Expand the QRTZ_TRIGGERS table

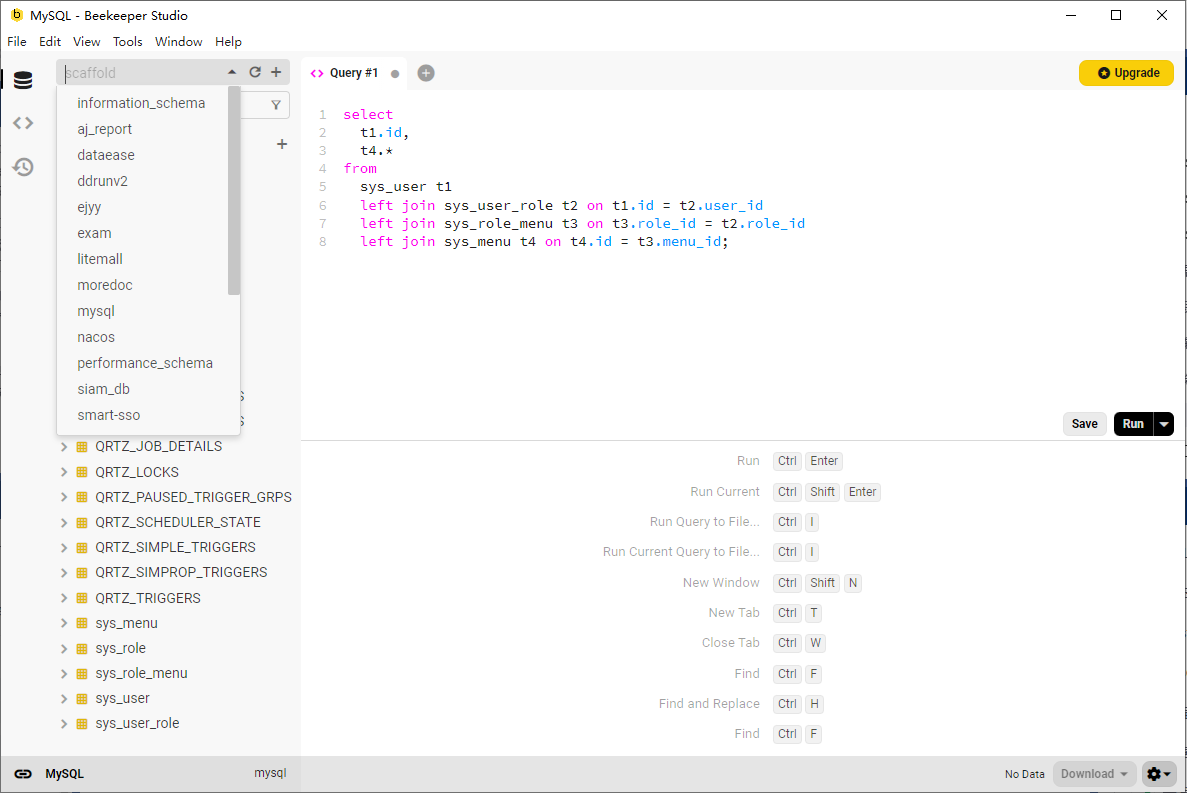pyautogui.click(x=63, y=597)
